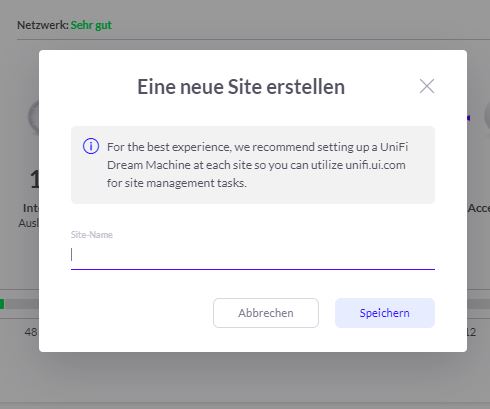Click the 48 timeline label behind dialog
Viewport: 490px width, 409px height.
coord(31,332)
